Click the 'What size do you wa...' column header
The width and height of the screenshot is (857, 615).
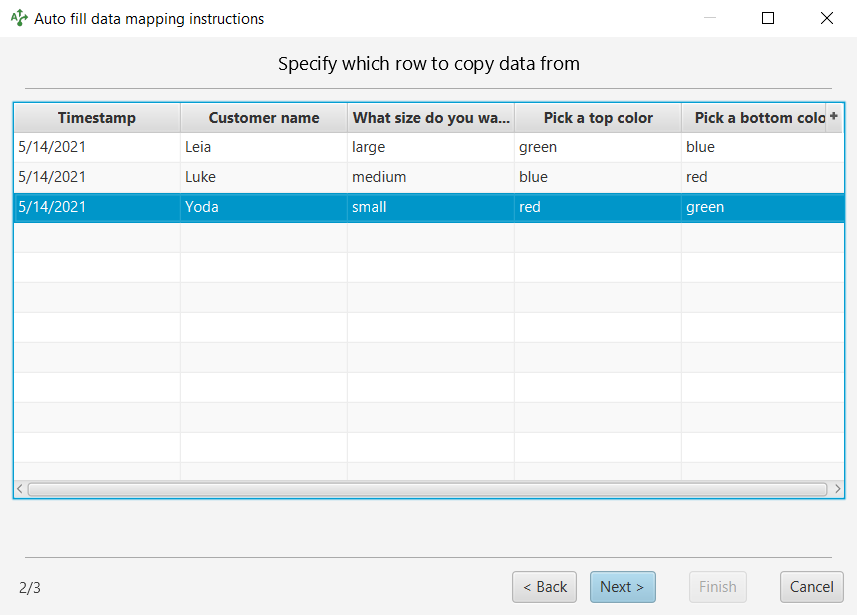pyautogui.click(x=431, y=118)
